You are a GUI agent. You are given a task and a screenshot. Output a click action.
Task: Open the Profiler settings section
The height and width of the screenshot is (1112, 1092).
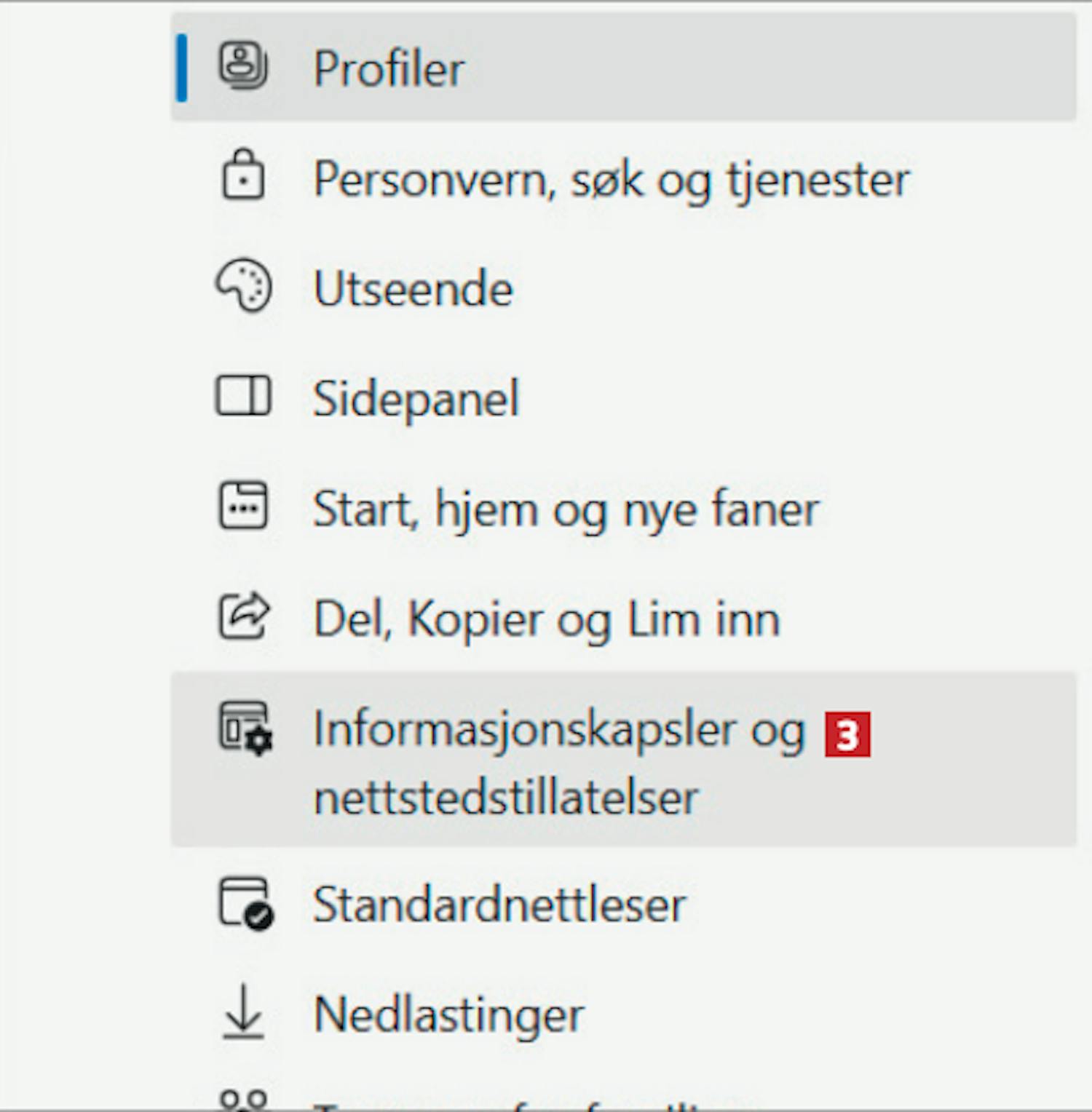pos(389,69)
